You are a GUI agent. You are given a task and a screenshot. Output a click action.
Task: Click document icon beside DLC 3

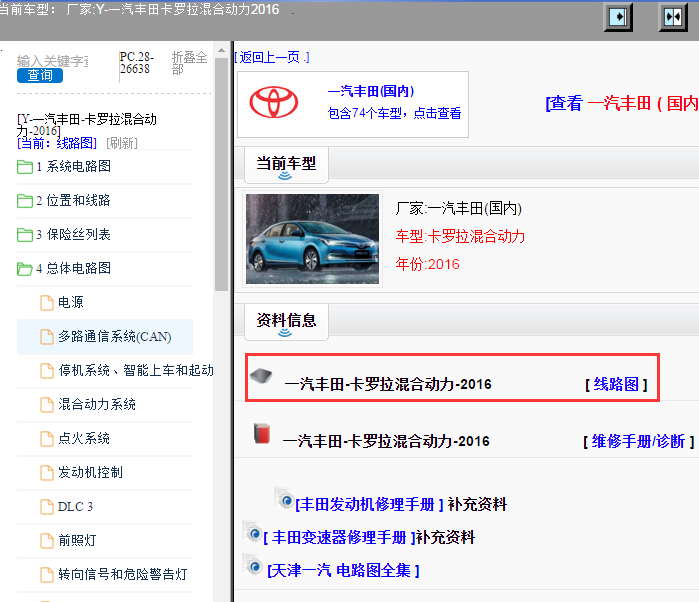click(47, 507)
